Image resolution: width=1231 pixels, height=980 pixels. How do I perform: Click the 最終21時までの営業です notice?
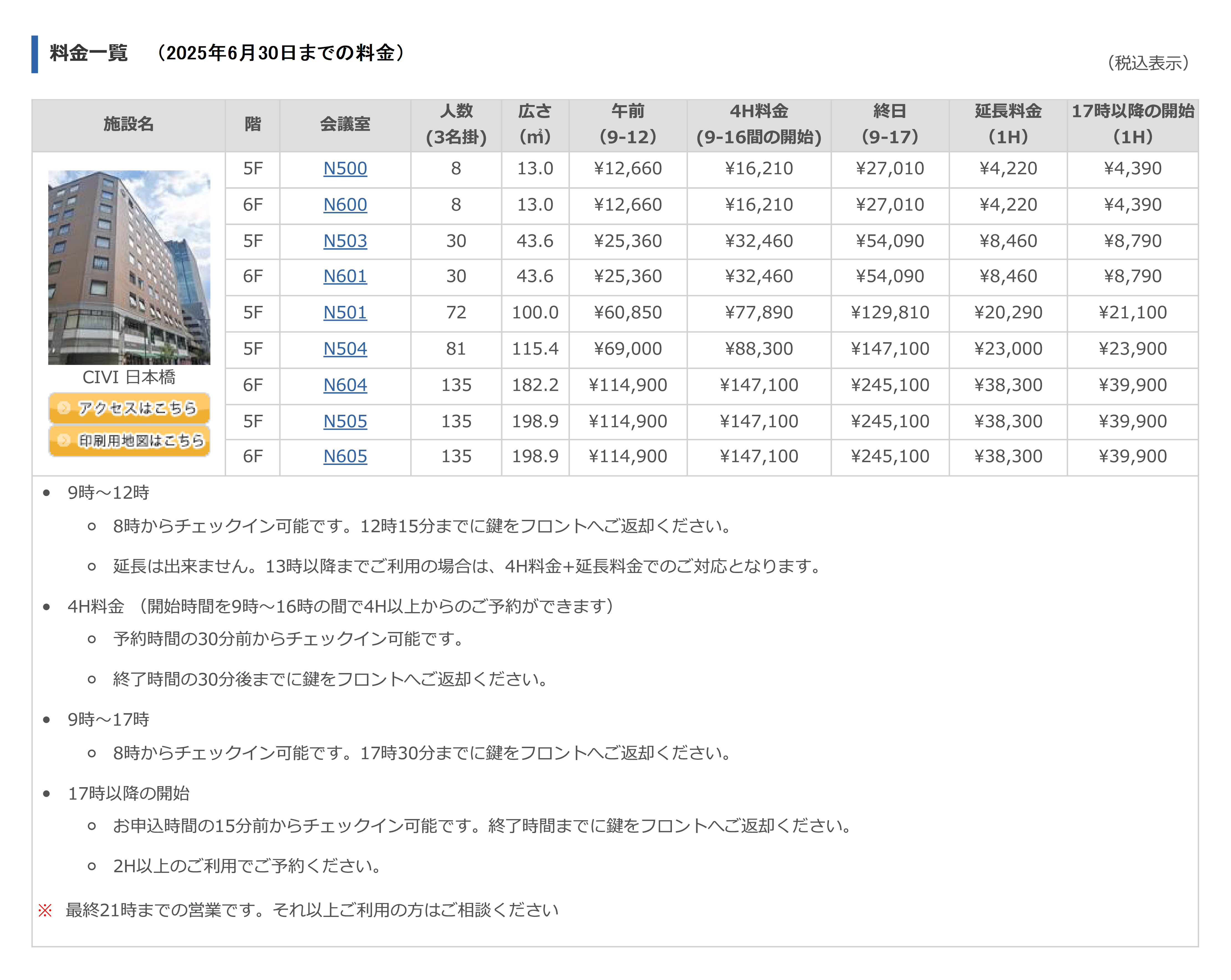click(312, 910)
